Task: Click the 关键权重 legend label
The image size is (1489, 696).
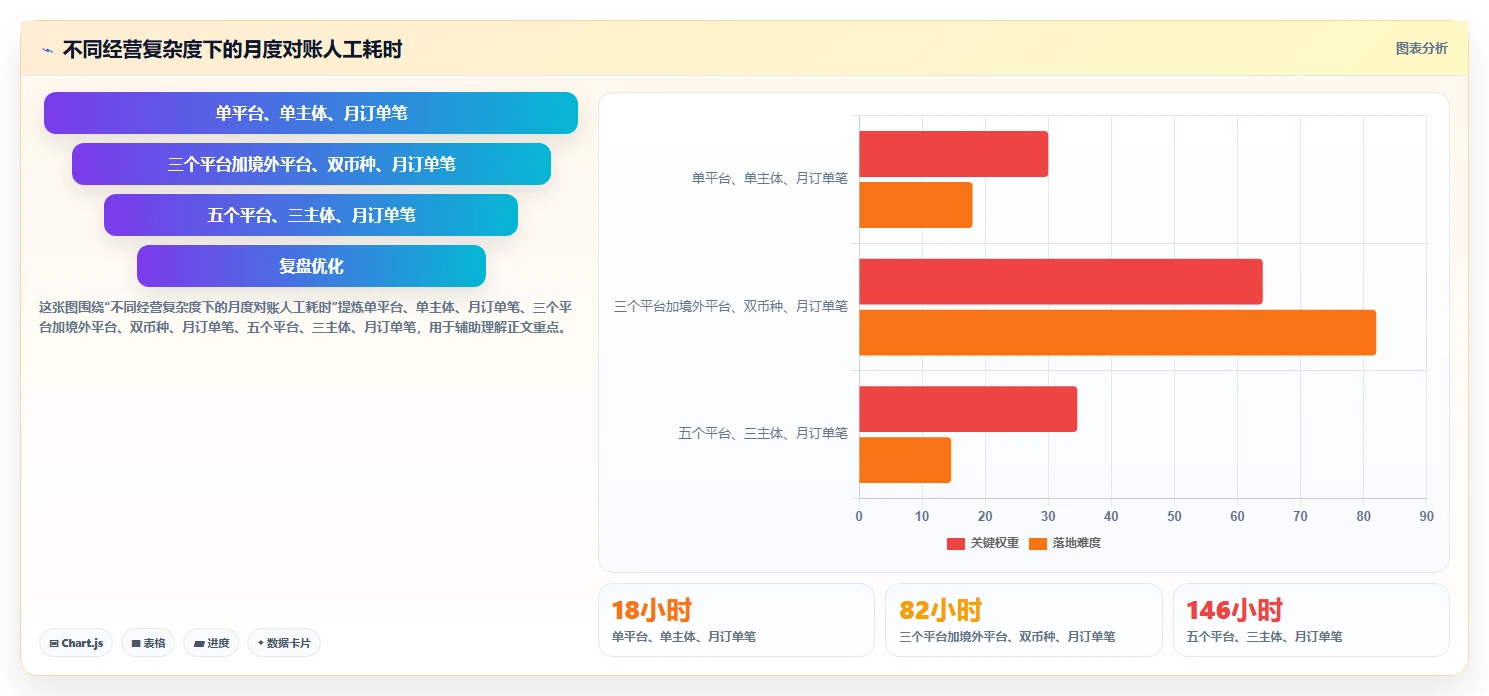Action: click(x=995, y=543)
